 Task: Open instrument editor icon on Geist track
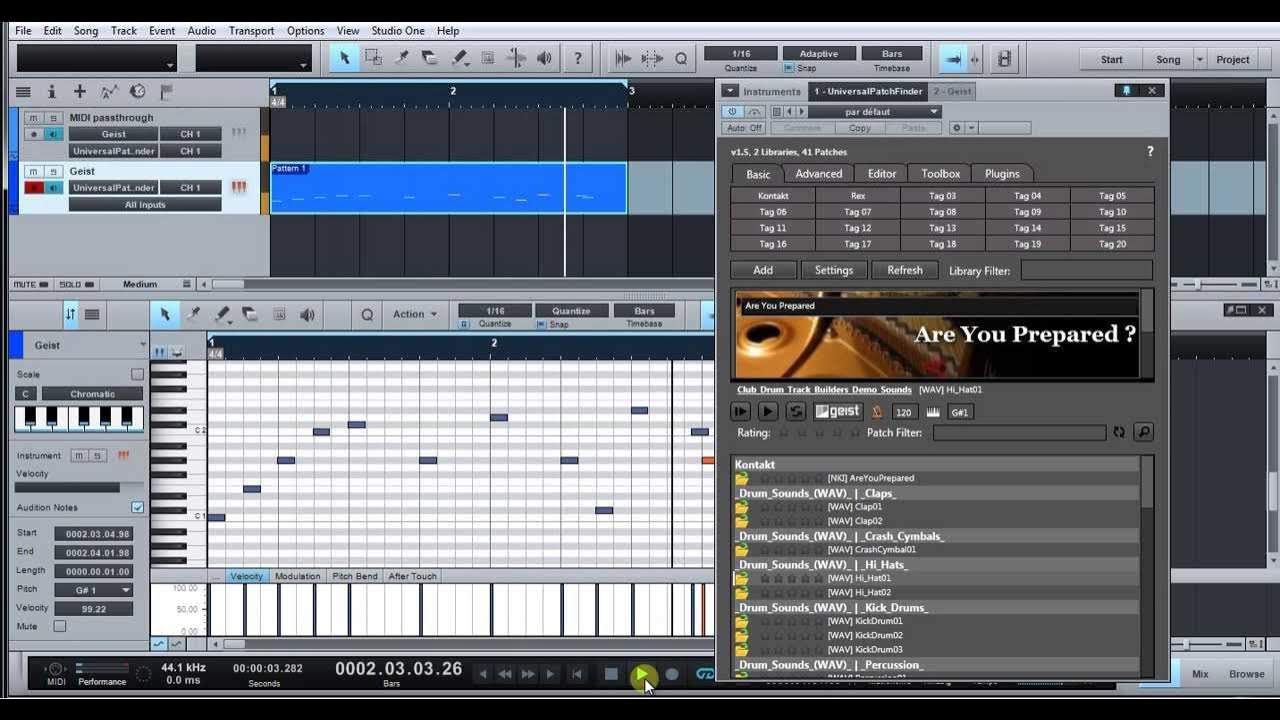pos(238,187)
